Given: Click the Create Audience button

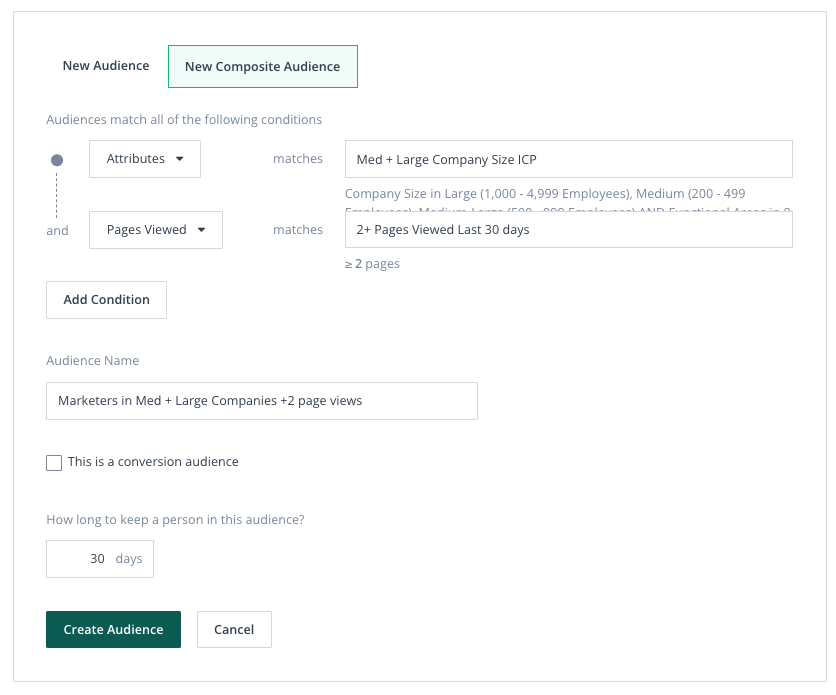Looking at the screenshot, I should click(113, 629).
